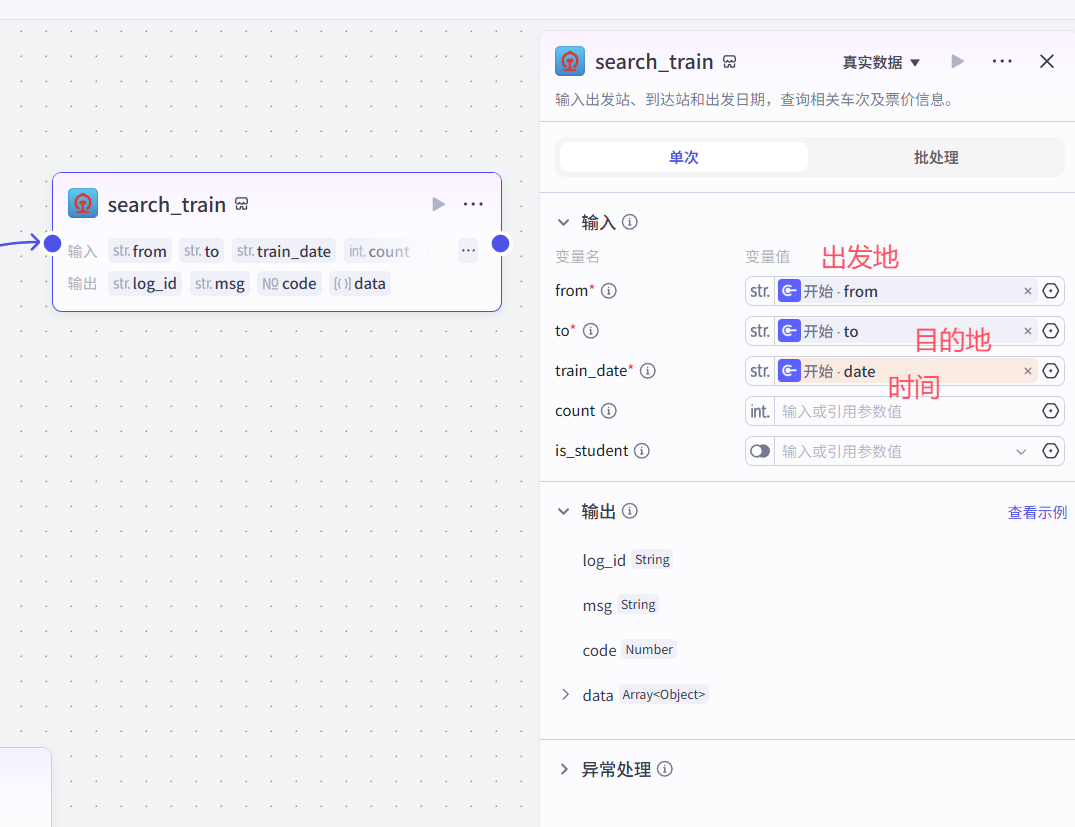The image size is (1075, 827).
Task: Show info for count parameter
Action: pos(608,411)
